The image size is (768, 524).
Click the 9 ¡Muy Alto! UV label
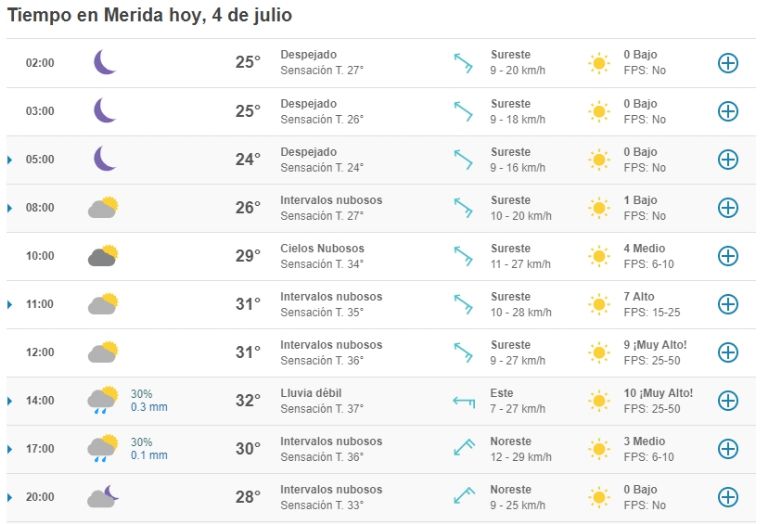click(x=655, y=345)
